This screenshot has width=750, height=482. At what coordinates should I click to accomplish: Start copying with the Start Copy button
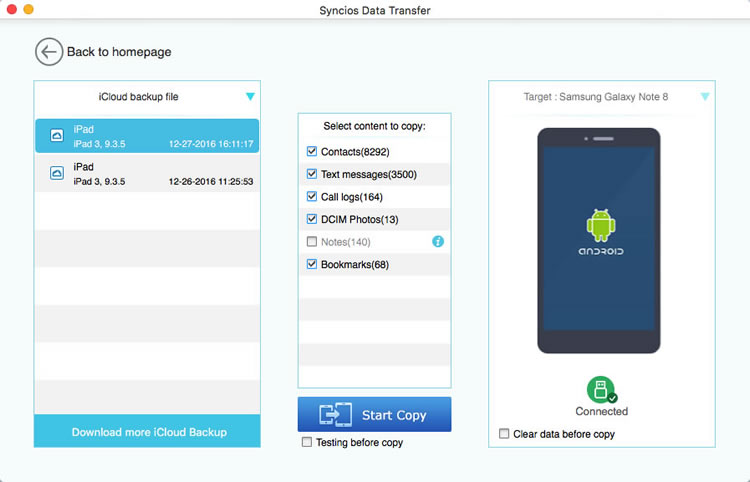pyautogui.click(x=375, y=414)
